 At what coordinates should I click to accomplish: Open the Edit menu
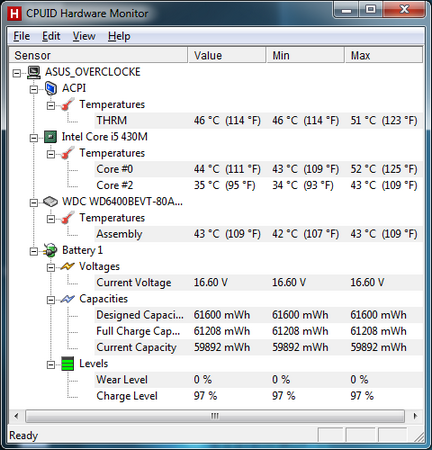tap(51, 36)
